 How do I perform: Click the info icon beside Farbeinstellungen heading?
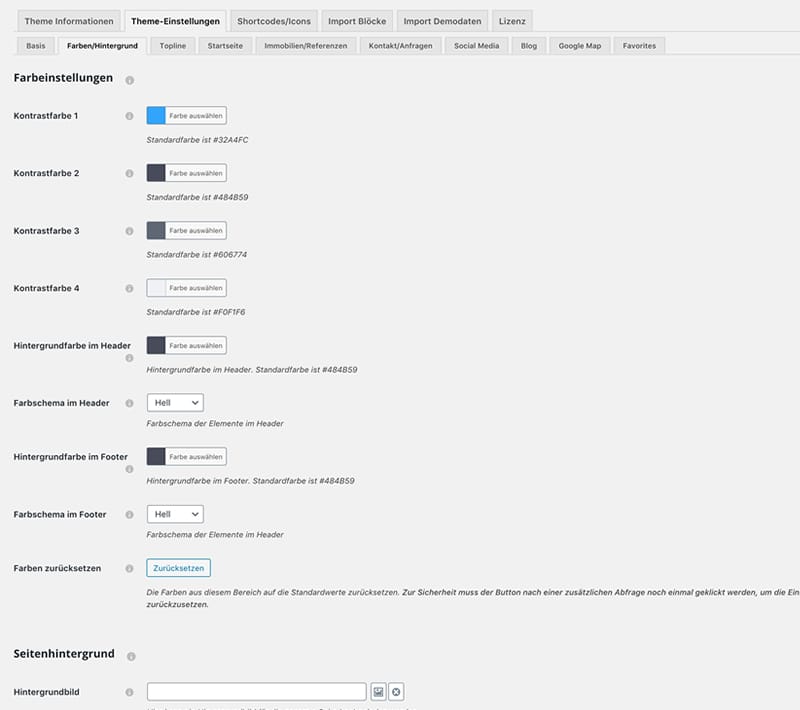point(130,79)
